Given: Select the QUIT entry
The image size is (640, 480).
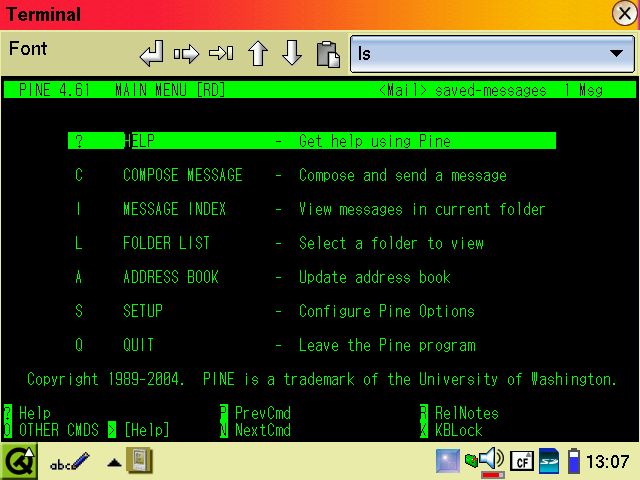Looking at the screenshot, I should (x=138, y=345).
